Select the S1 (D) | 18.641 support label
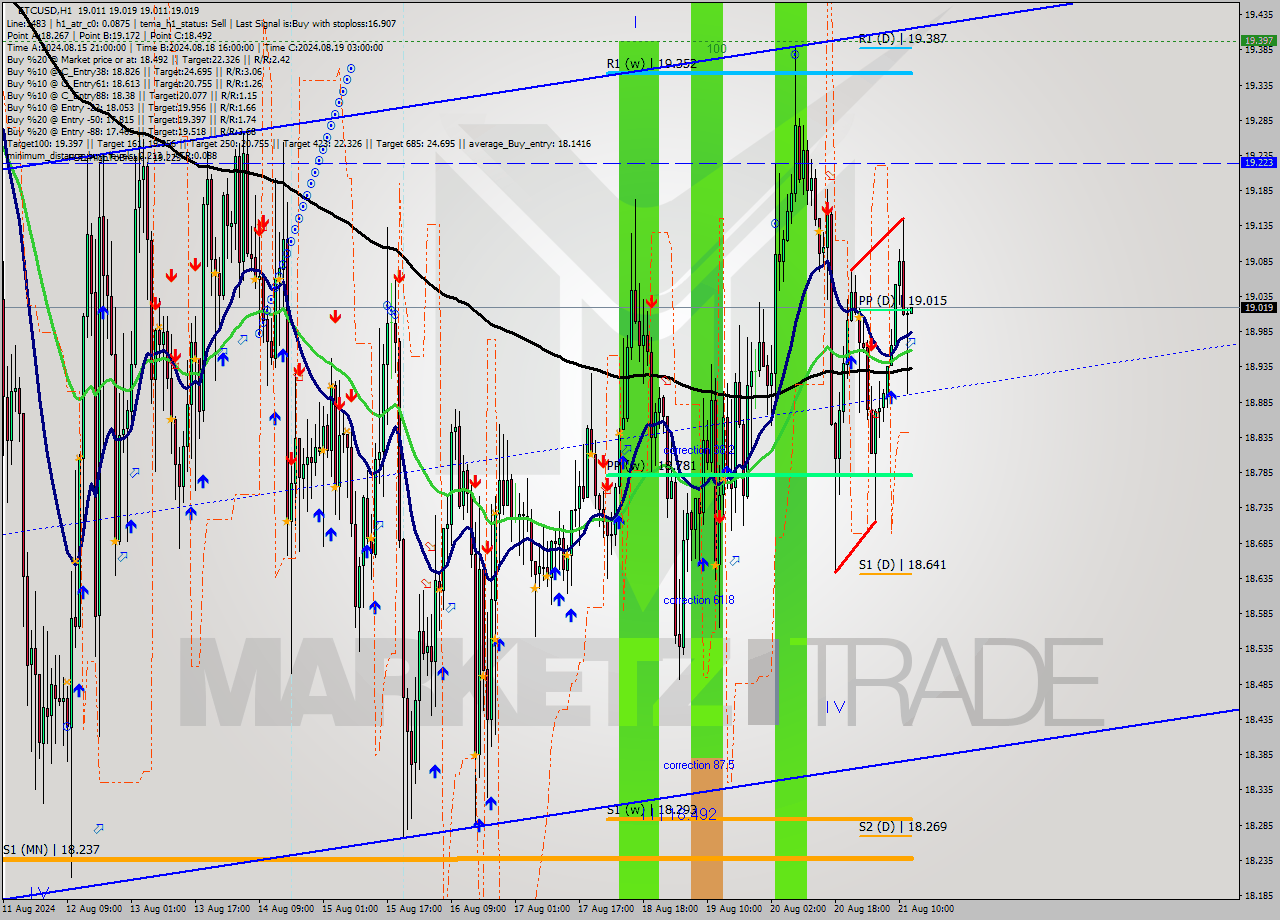The width and height of the screenshot is (1280, 920). [902, 564]
